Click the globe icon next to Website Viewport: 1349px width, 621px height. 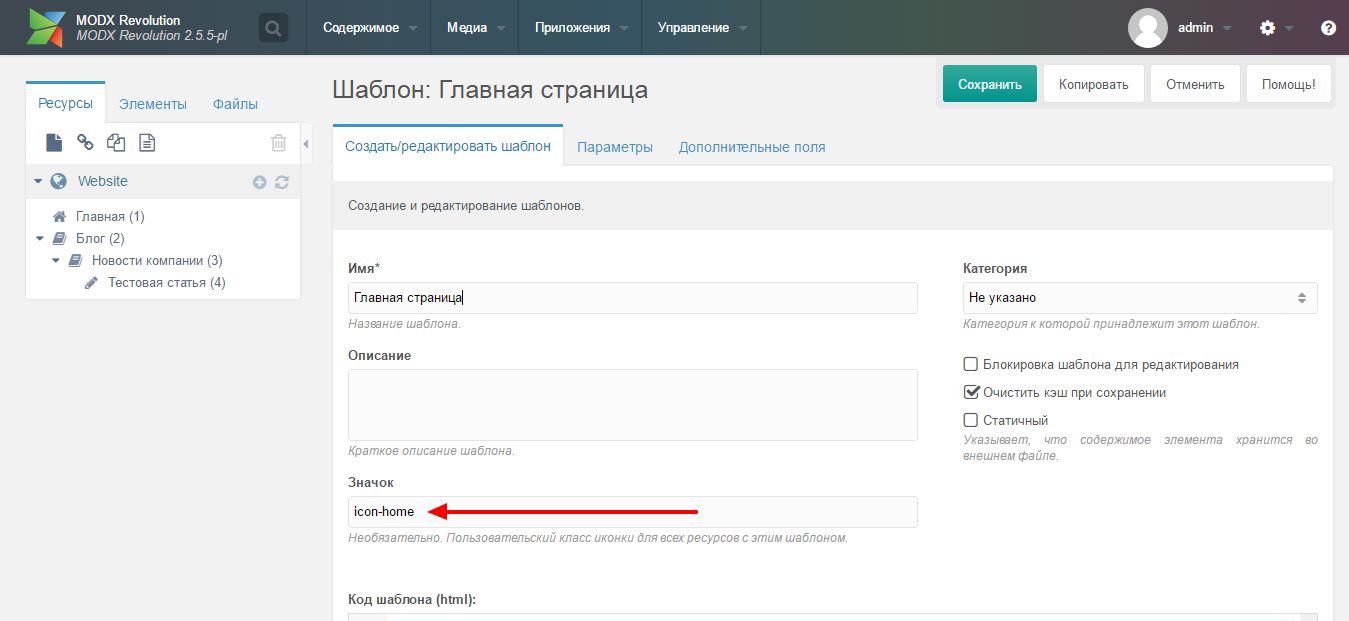tap(59, 181)
